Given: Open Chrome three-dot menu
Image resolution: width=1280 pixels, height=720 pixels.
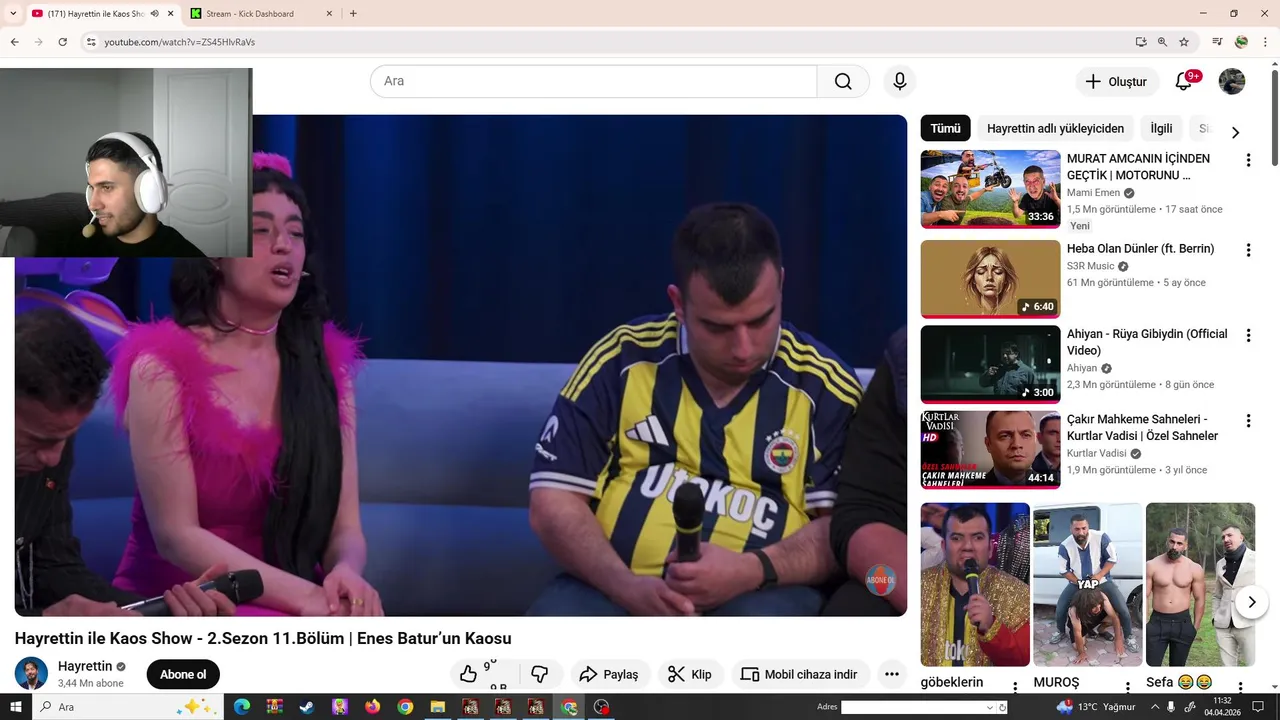Looking at the screenshot, I should click(1265, 42).
